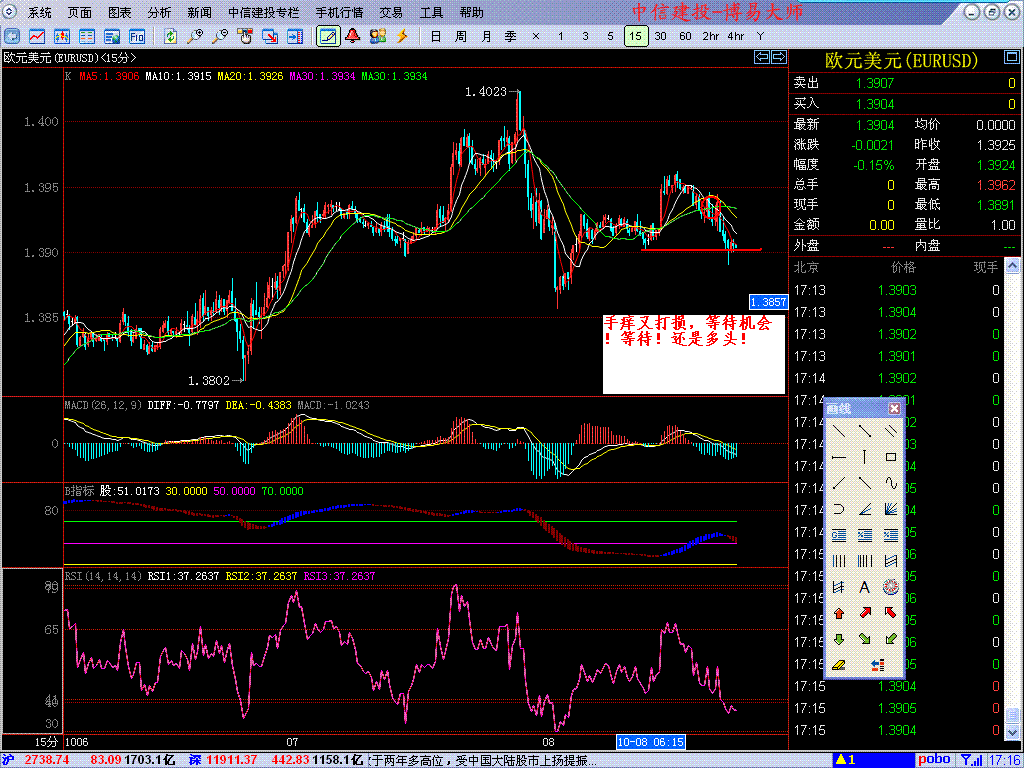Close the 画线 drawing palette
The image size is (1024, 768).
click(894, 409)
